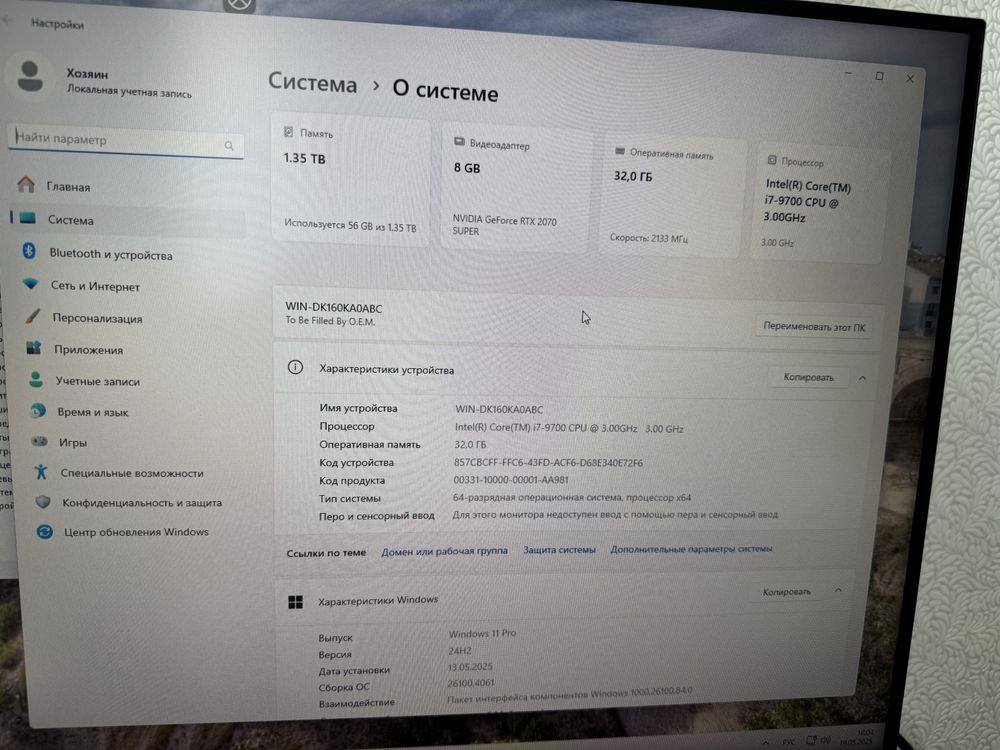The image size is (1000, 750).
Task: Click the Windows logo beside Характеристики Windows
Action: [295, 601]
